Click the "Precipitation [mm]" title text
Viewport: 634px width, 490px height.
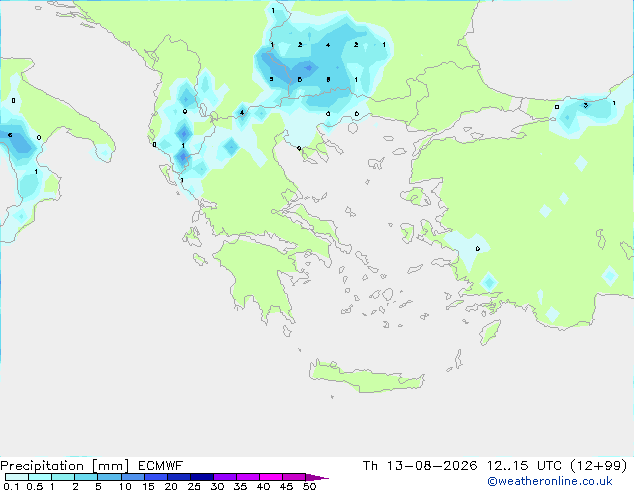point(65,466)
